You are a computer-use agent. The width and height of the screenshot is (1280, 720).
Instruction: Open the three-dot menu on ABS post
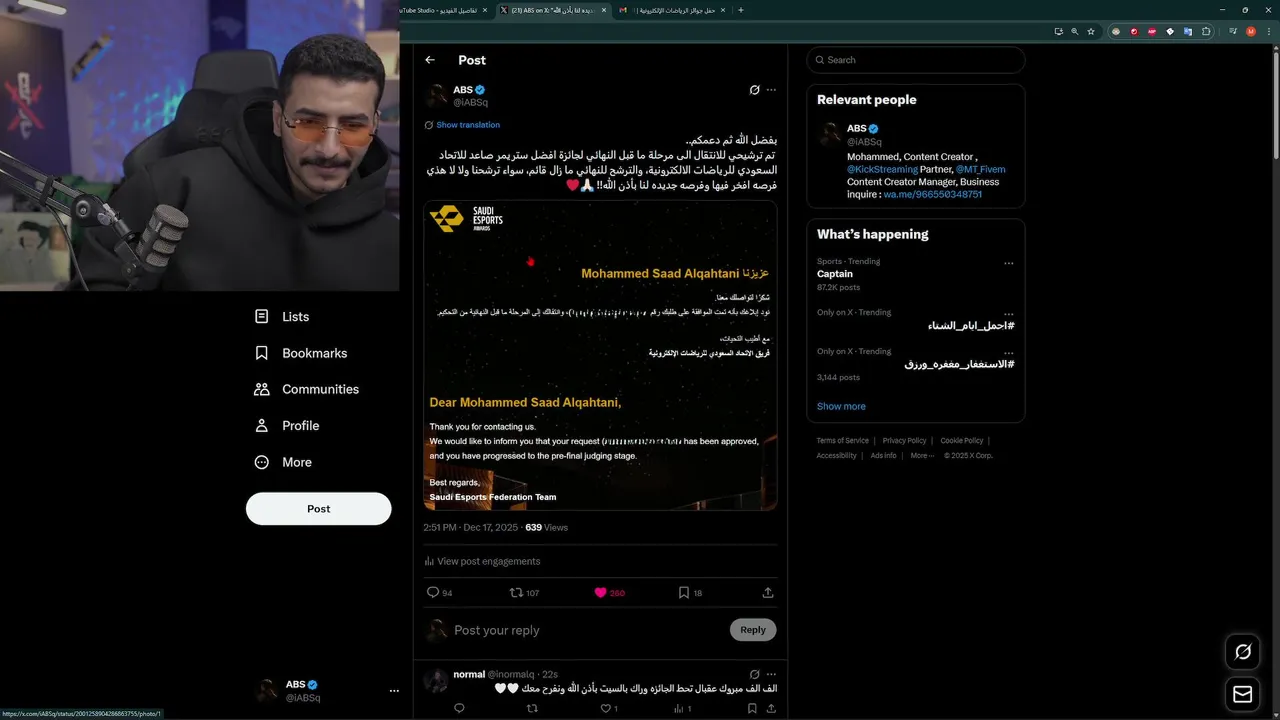click(x=771, y=90)
